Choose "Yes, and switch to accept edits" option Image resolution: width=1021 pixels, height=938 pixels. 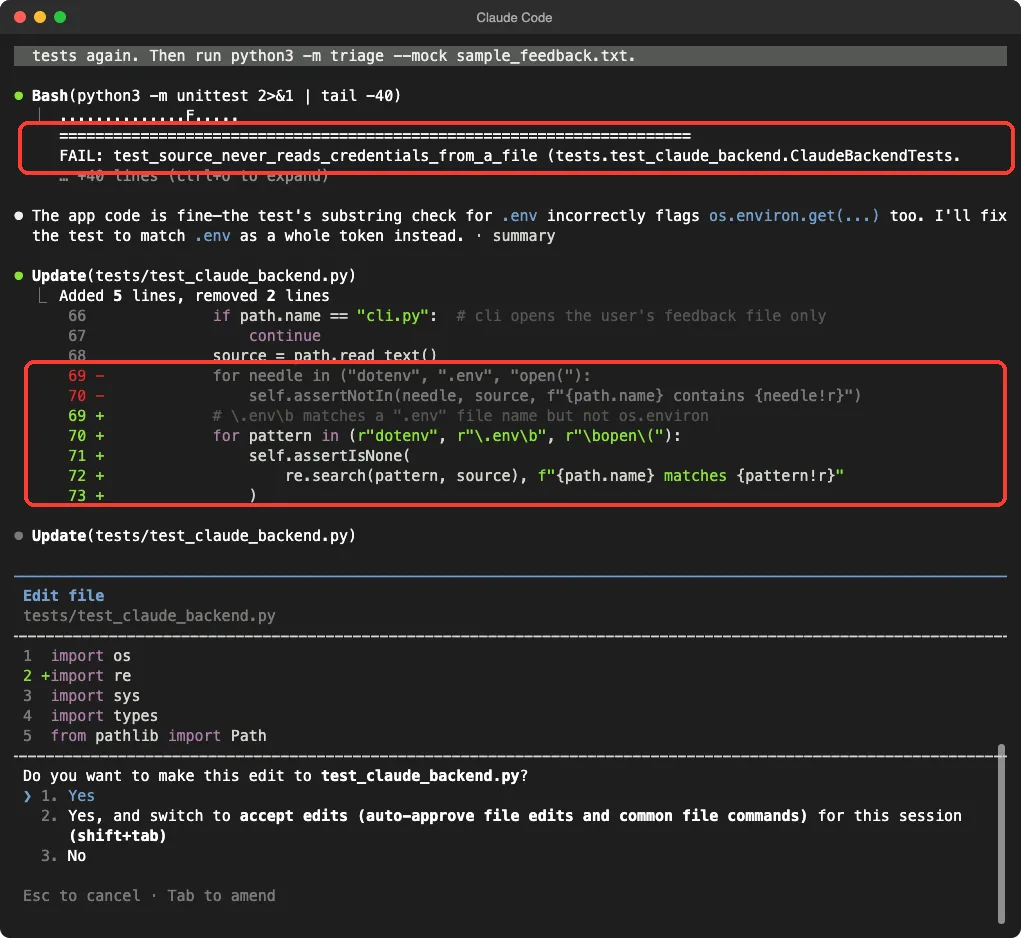pos(501,825)
